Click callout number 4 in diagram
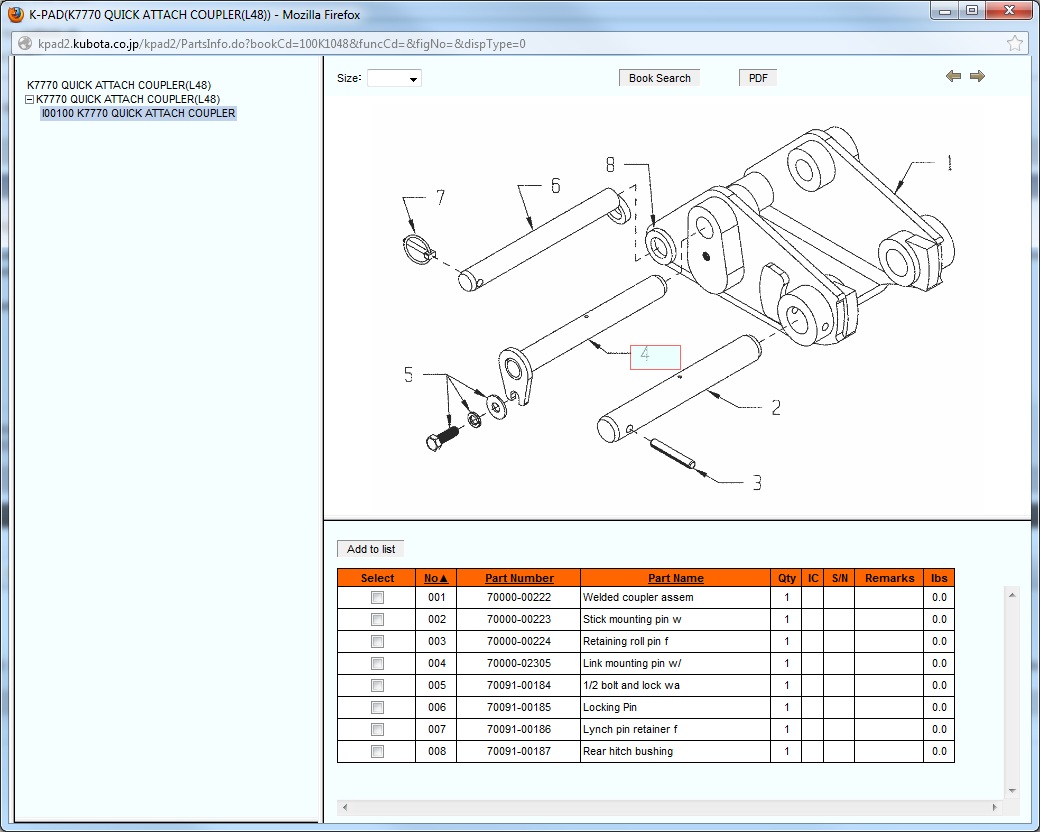This screenshot has width=1041, height=832. point(655,357)
